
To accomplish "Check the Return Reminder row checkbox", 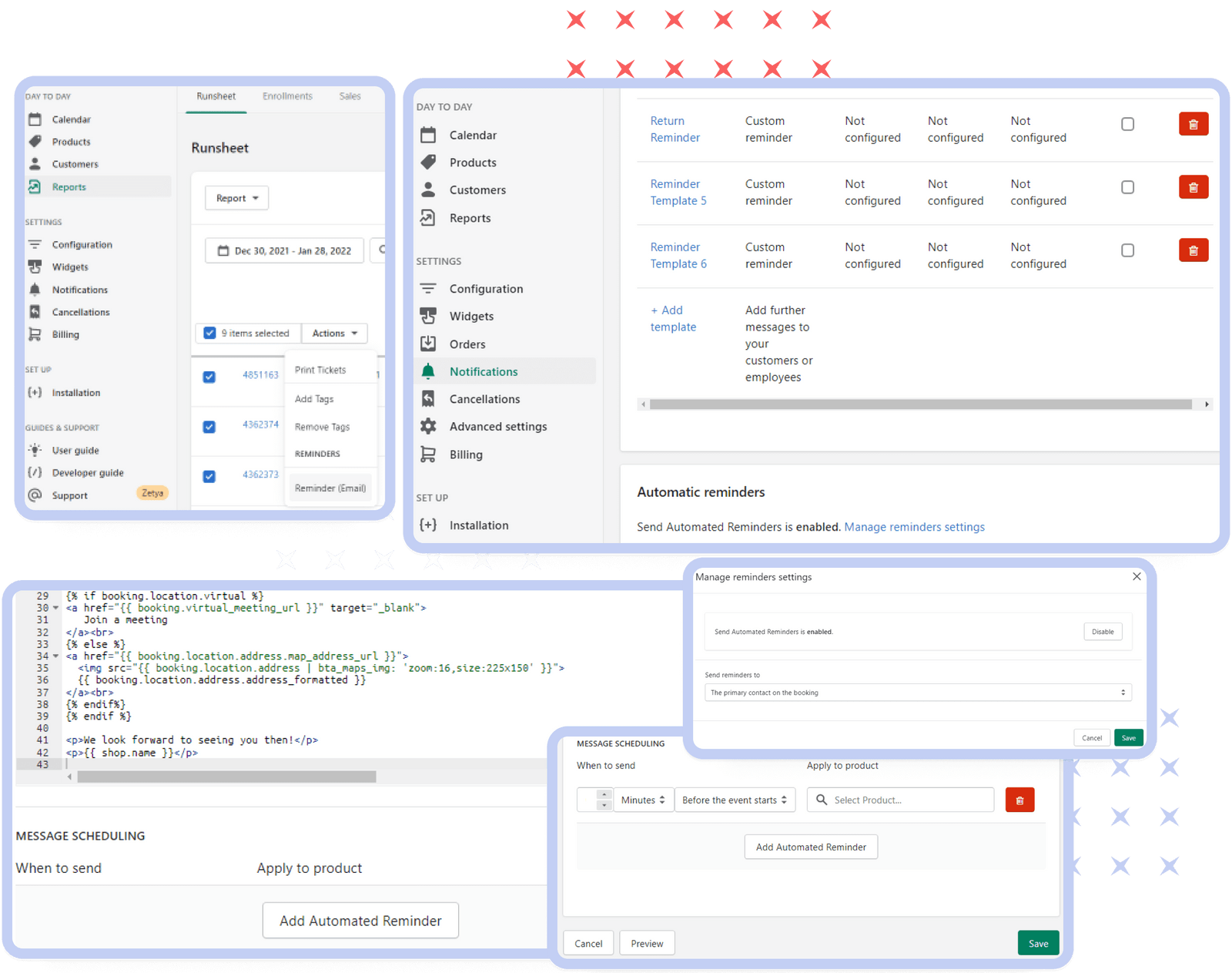I will [1127, 123].
